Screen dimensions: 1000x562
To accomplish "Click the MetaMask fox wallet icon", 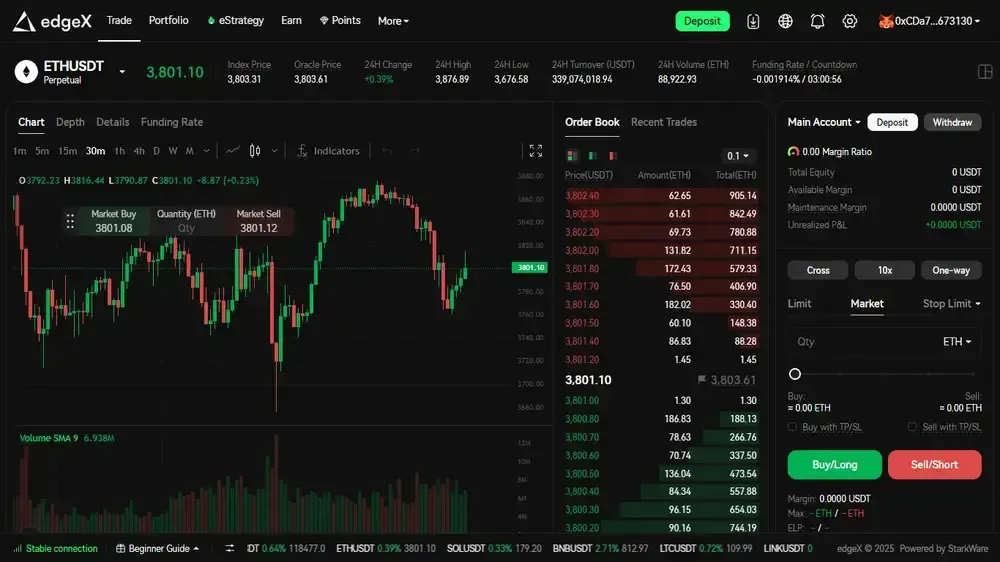I will click(x=886, y=21).
